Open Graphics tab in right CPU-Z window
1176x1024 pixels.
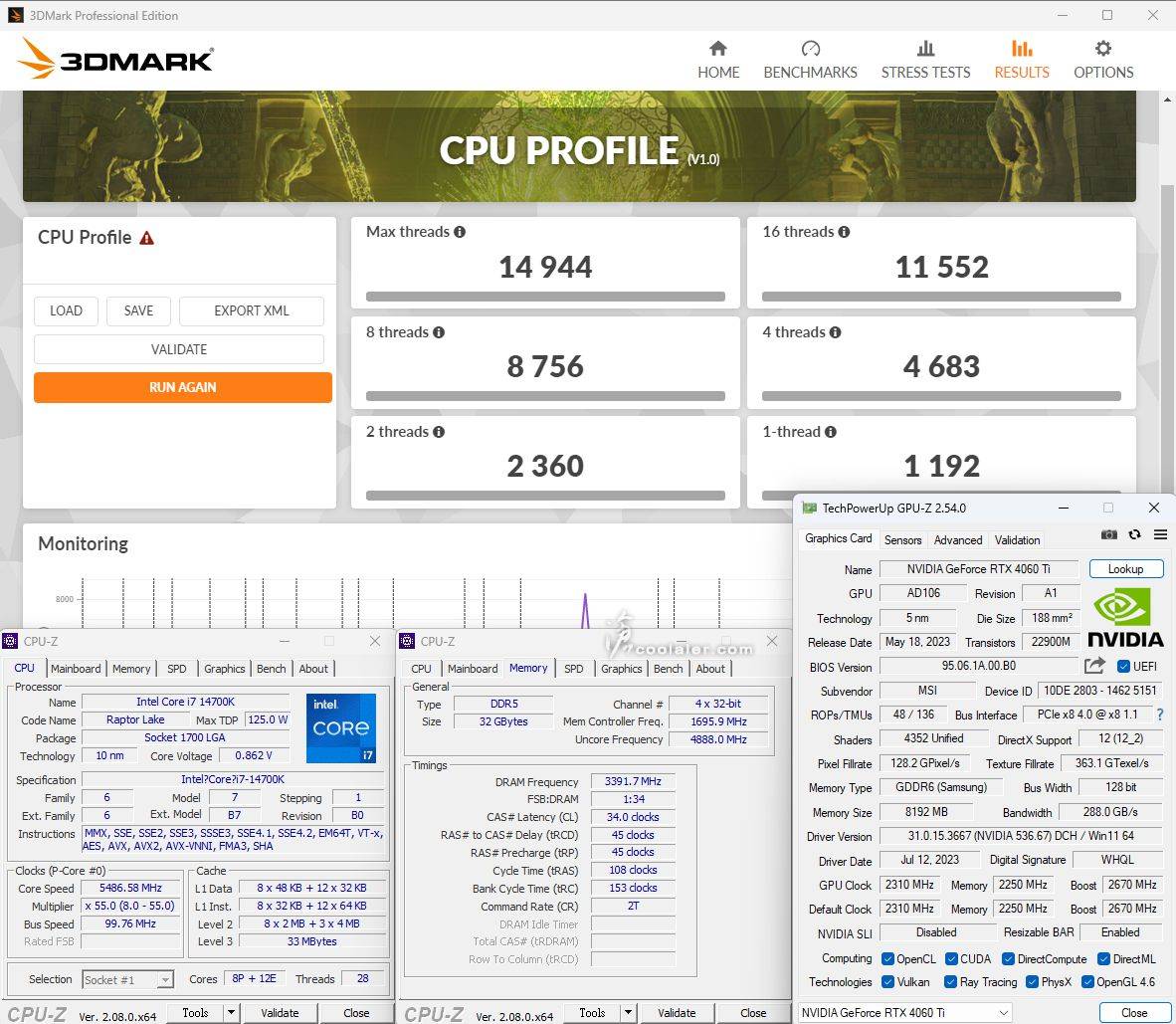pyautogui.click(x=622, y=669)
